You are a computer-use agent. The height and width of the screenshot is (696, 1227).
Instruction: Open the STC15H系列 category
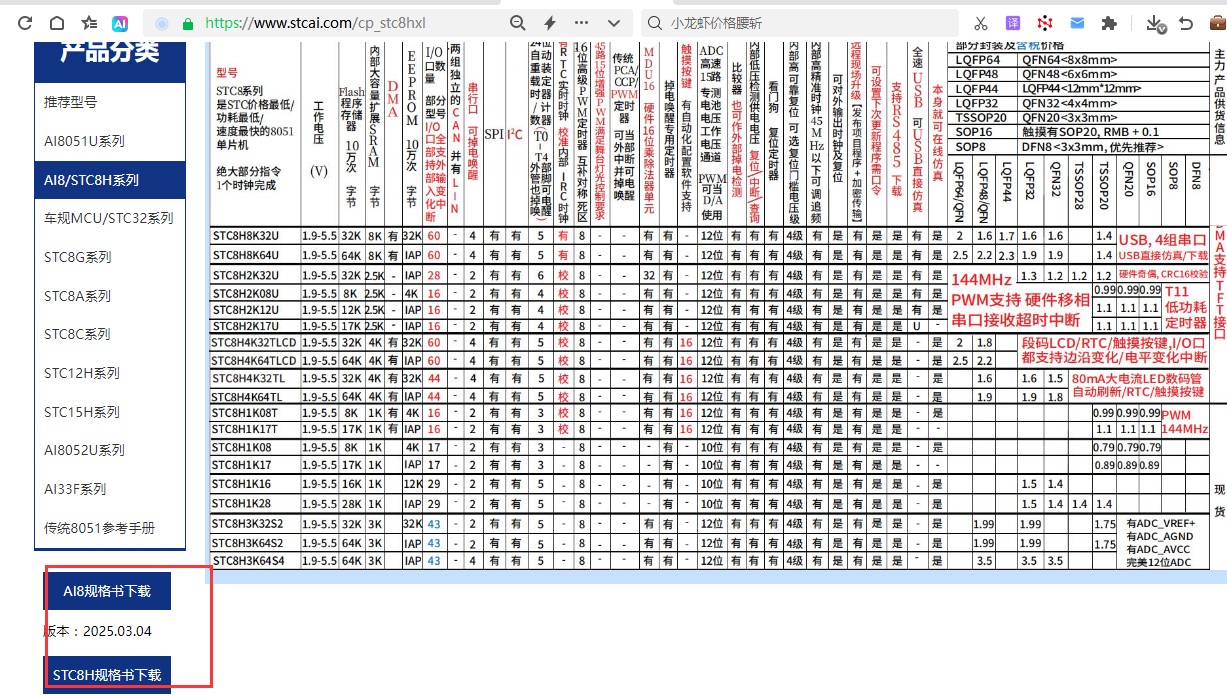click(110, 411)
